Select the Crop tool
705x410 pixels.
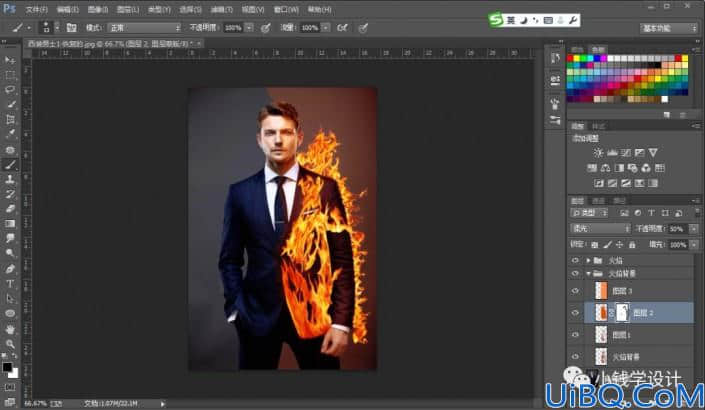[10, 120]
